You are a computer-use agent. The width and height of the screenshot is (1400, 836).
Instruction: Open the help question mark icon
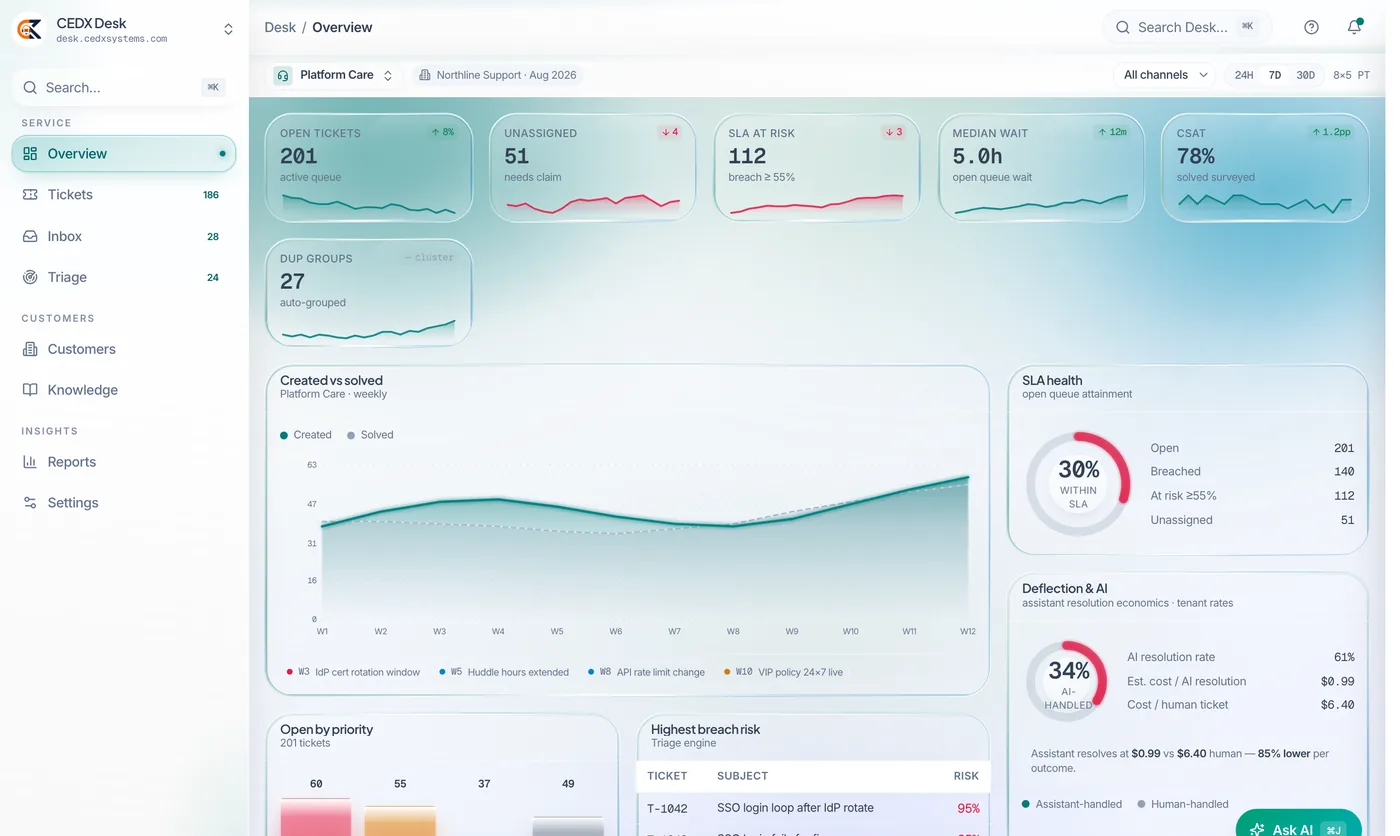tap(1311, 27)
